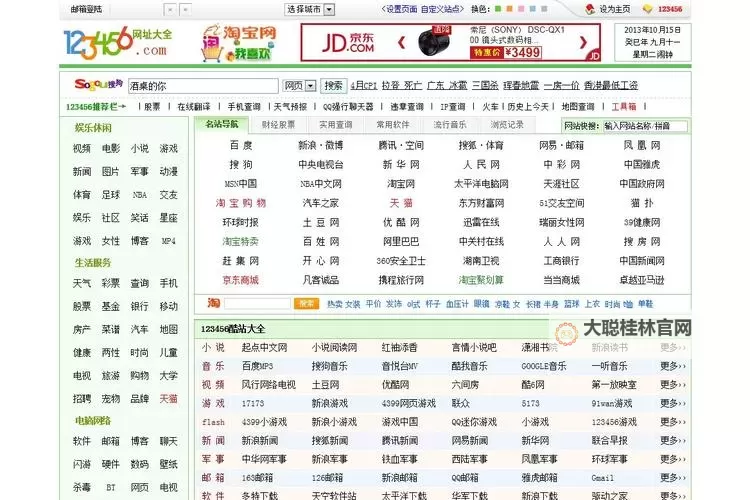
Task: Focus the Sogou search input field
Action: tap(203, 86)
